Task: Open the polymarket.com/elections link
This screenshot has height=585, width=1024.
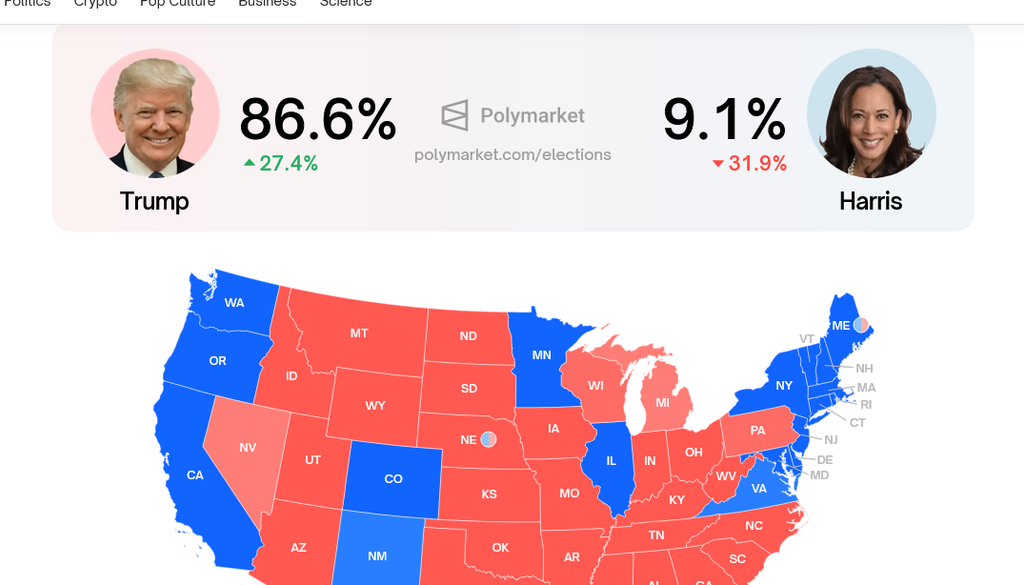Action: (x=513, y=155)
